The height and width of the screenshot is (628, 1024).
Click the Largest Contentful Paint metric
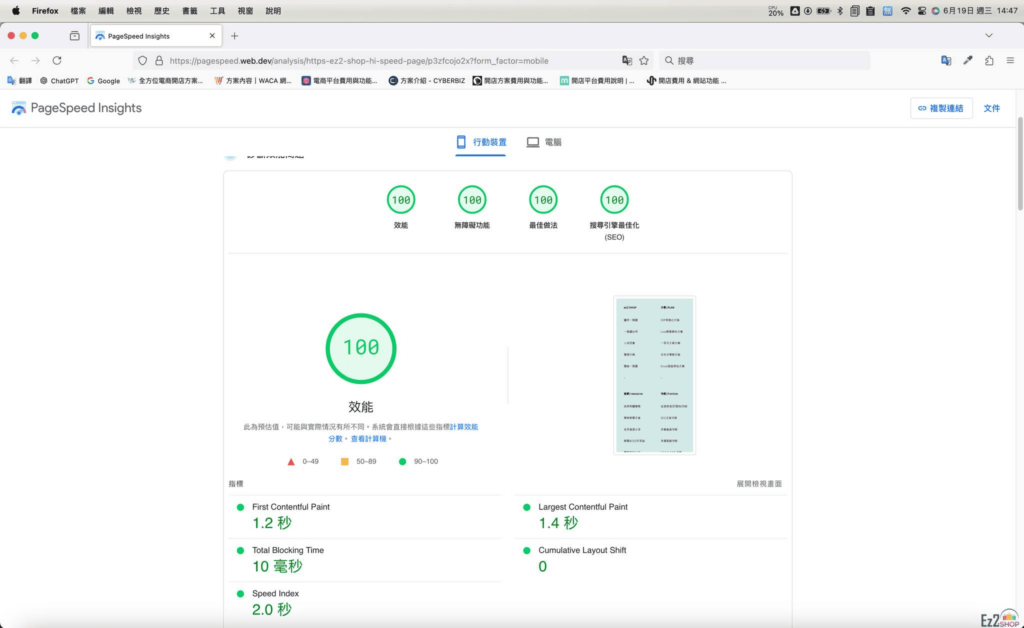click(651, 516)
